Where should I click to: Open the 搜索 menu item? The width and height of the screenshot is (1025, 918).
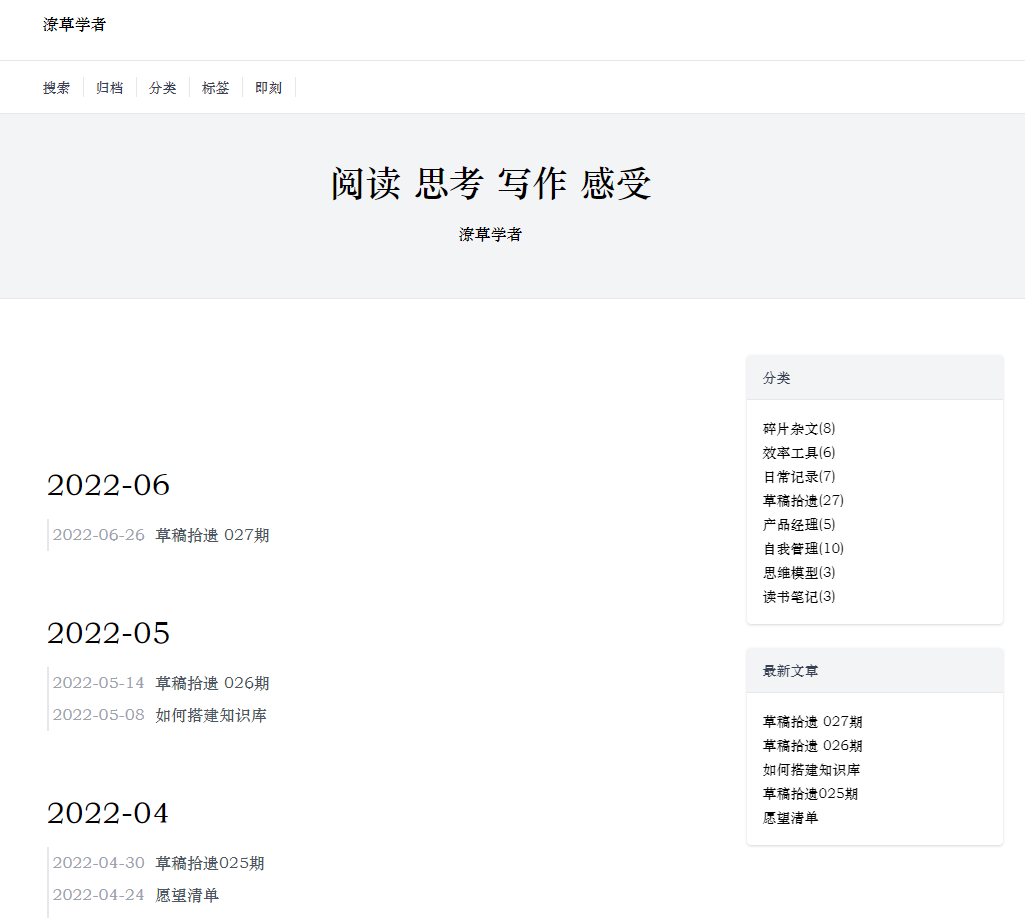[56, 88]
